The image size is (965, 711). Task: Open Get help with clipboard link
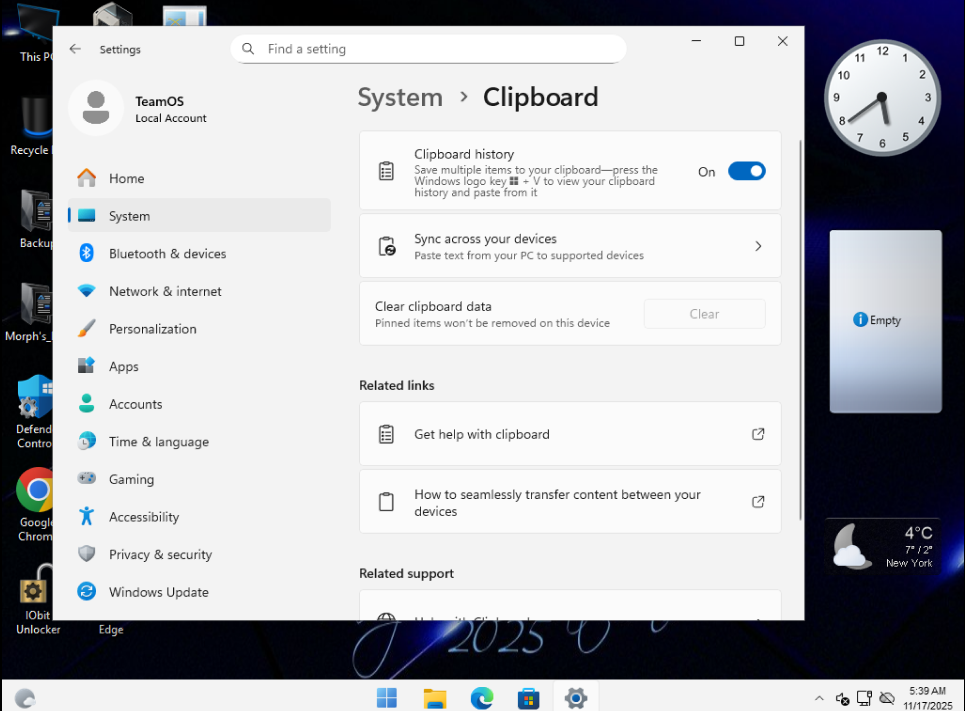click(570, 434)
